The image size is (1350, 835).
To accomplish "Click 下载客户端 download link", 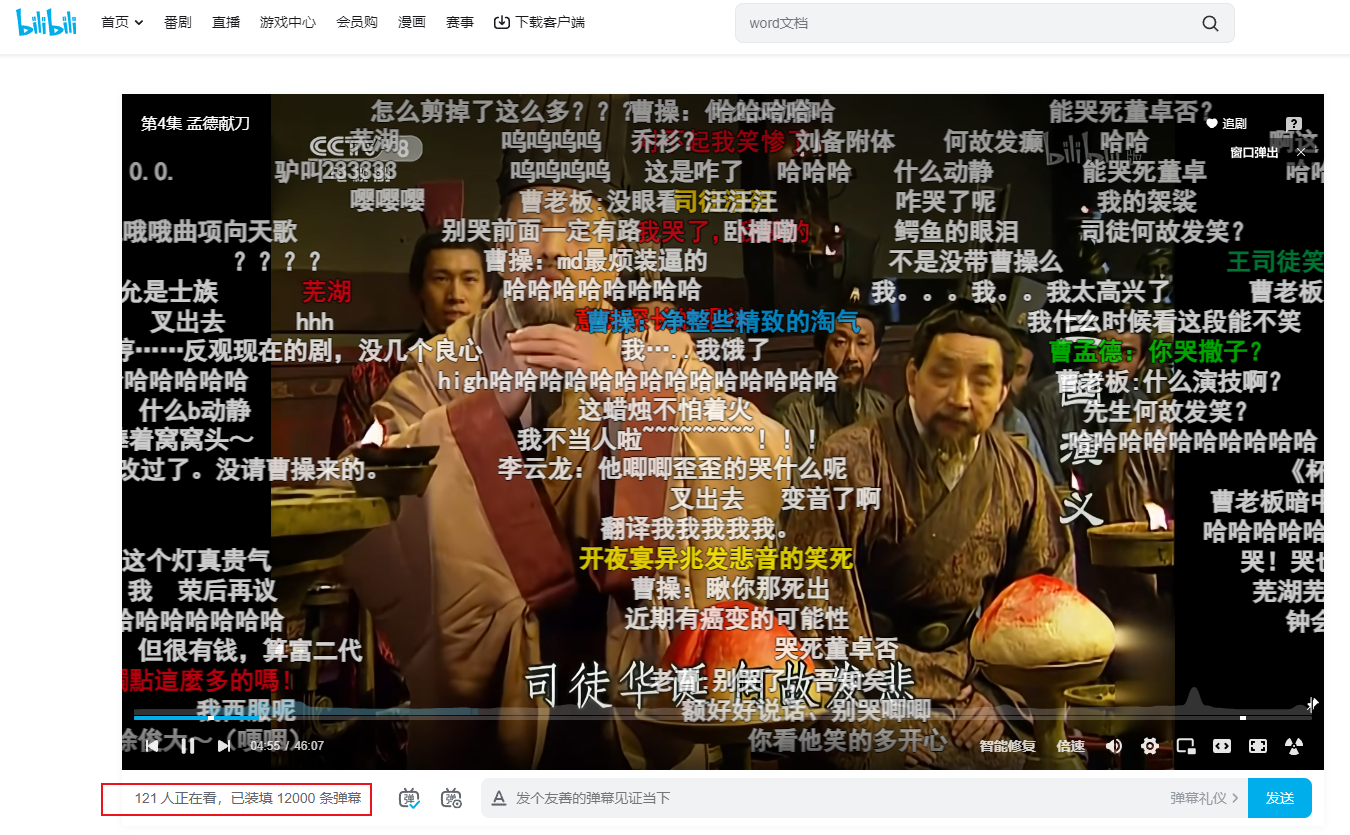I will tap(539, 22).
